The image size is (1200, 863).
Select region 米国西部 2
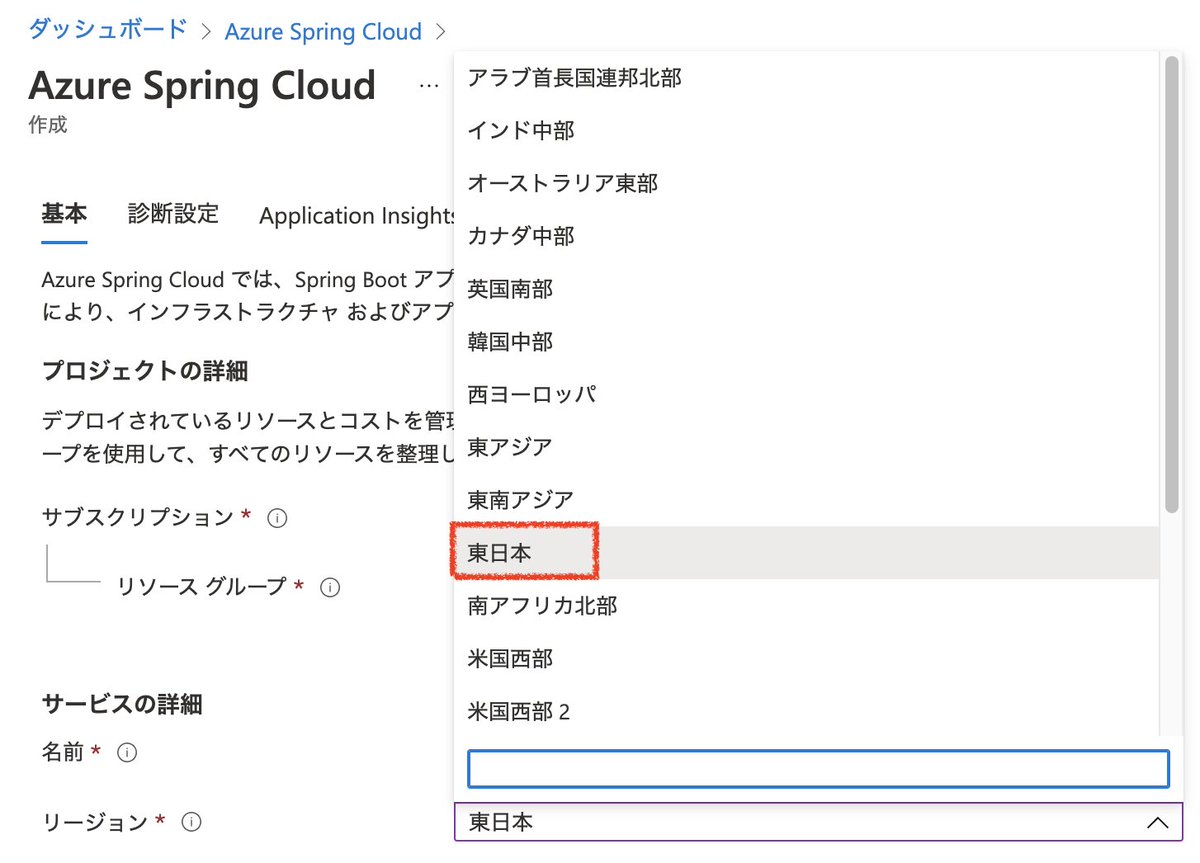[x=806, y=712]
